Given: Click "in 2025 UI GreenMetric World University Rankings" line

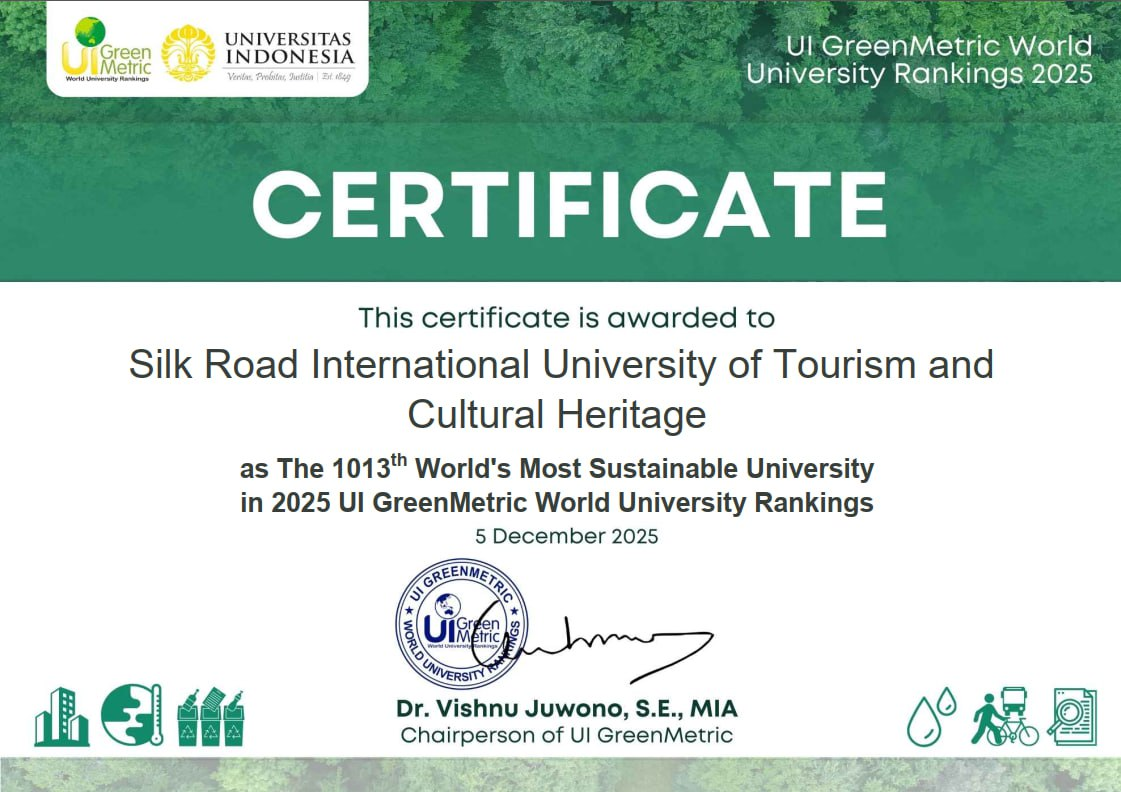Looking at the screenshot, I should pos(557,503).
